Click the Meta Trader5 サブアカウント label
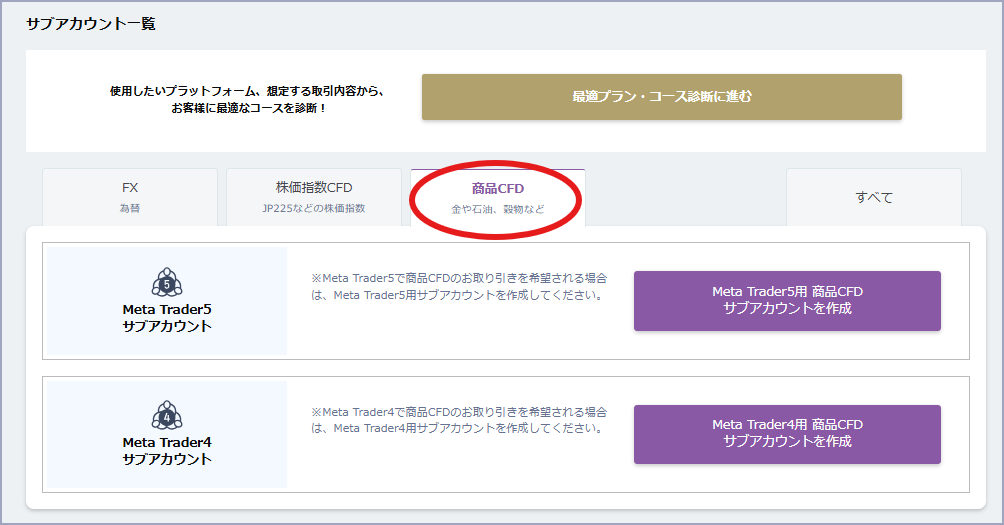 coord(167,318)
